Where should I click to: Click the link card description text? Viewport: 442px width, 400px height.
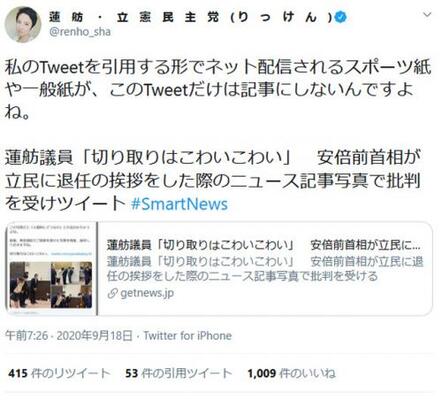265,269
